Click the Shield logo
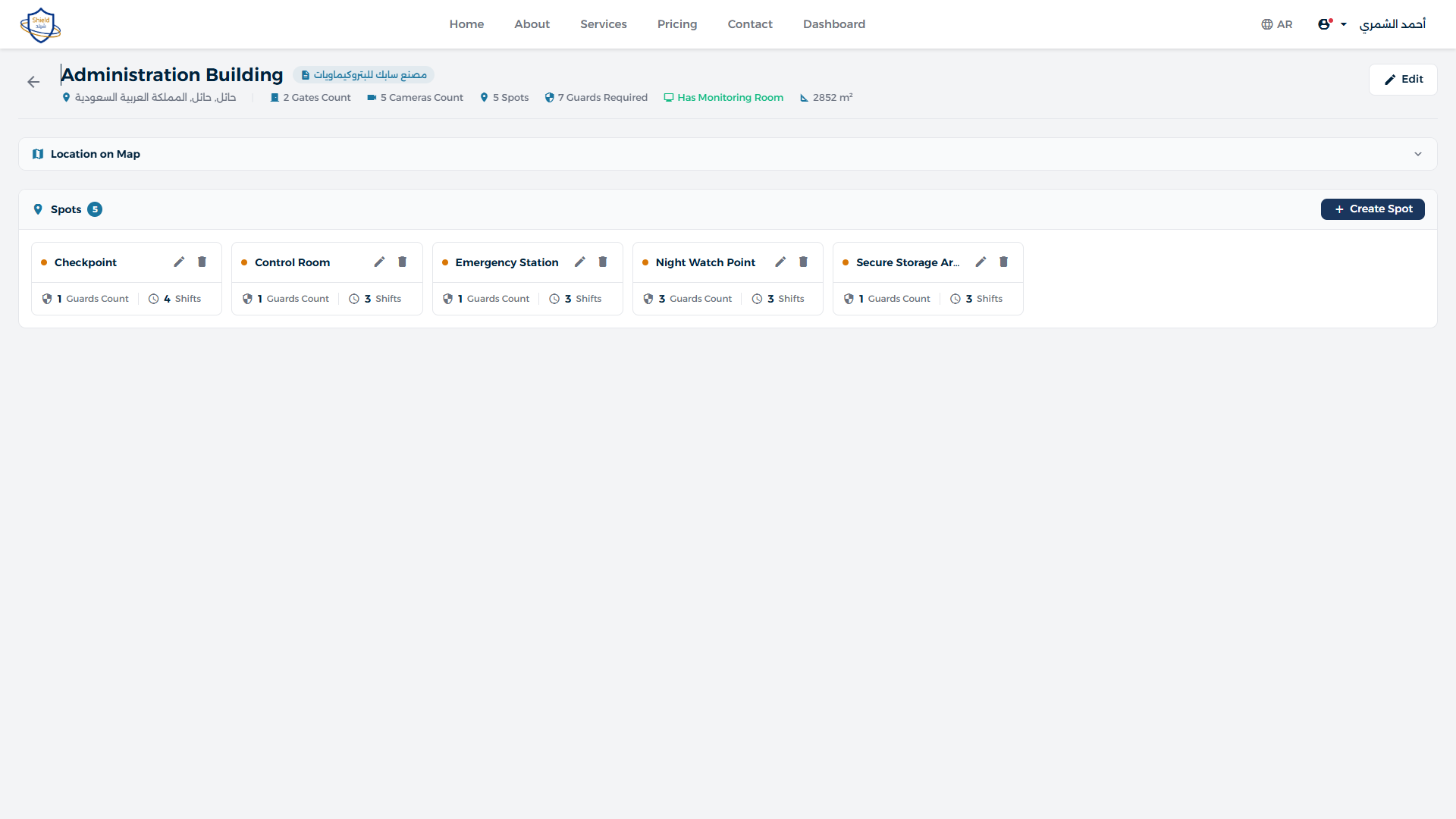The height and width of the screenshot is (819, 1456). coord(40,24)
